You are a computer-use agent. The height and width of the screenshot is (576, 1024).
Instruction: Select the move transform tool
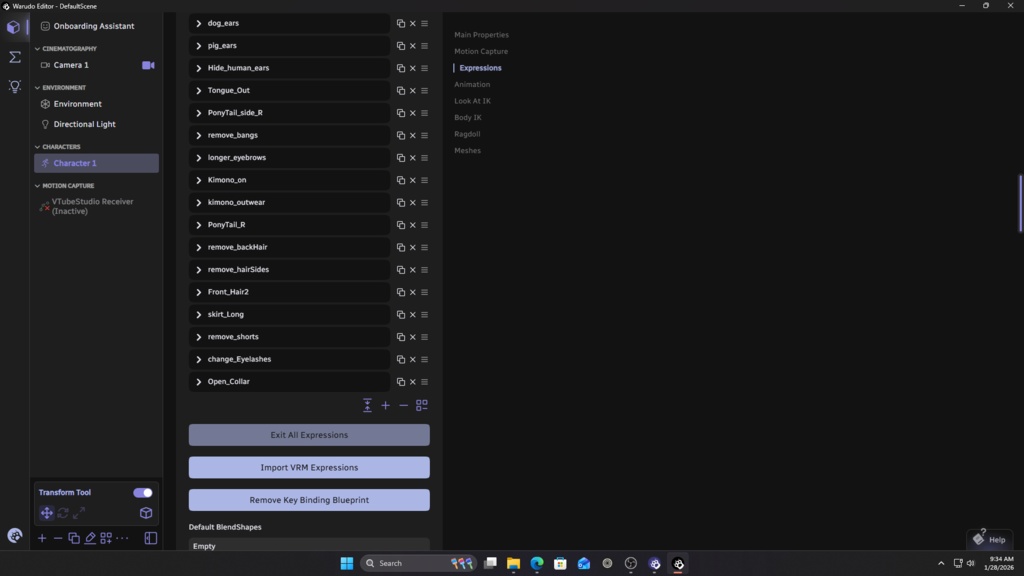pyautogui.click(x=46, y=513)
